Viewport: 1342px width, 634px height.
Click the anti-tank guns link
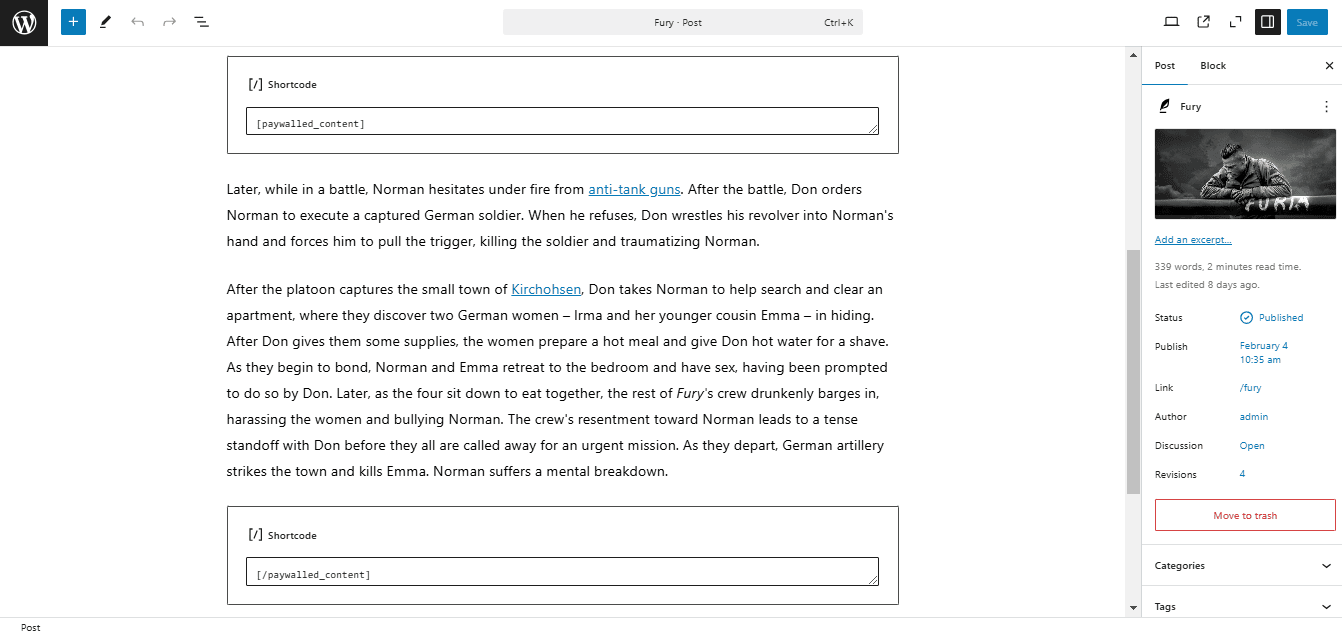(x=634, y=189)
